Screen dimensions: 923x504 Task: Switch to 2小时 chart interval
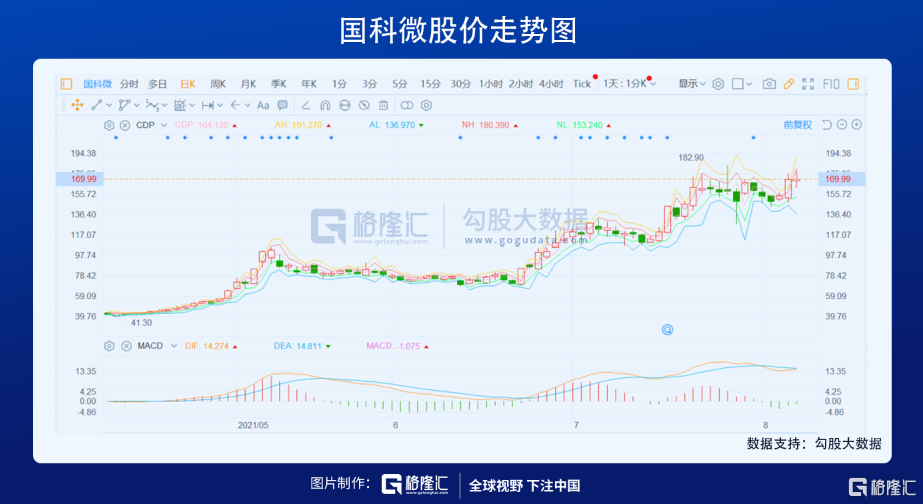pyautogui.click(x=521, y=84)
